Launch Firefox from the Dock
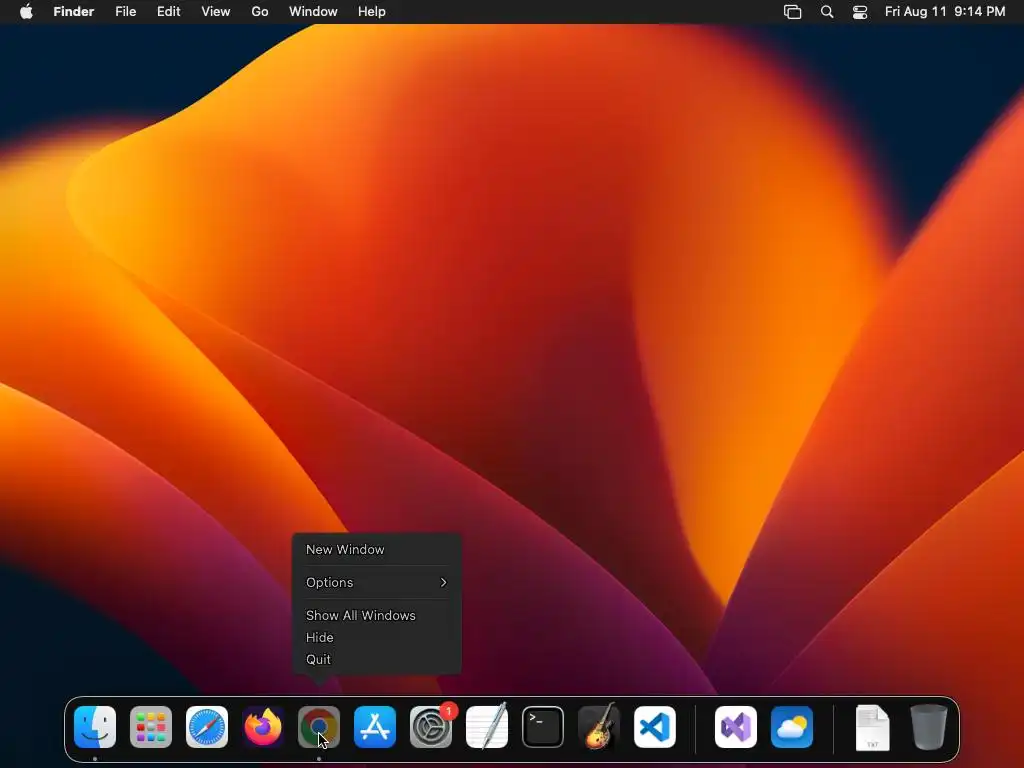This screenshot has height=768, width=1024. (x=263, y=727)
